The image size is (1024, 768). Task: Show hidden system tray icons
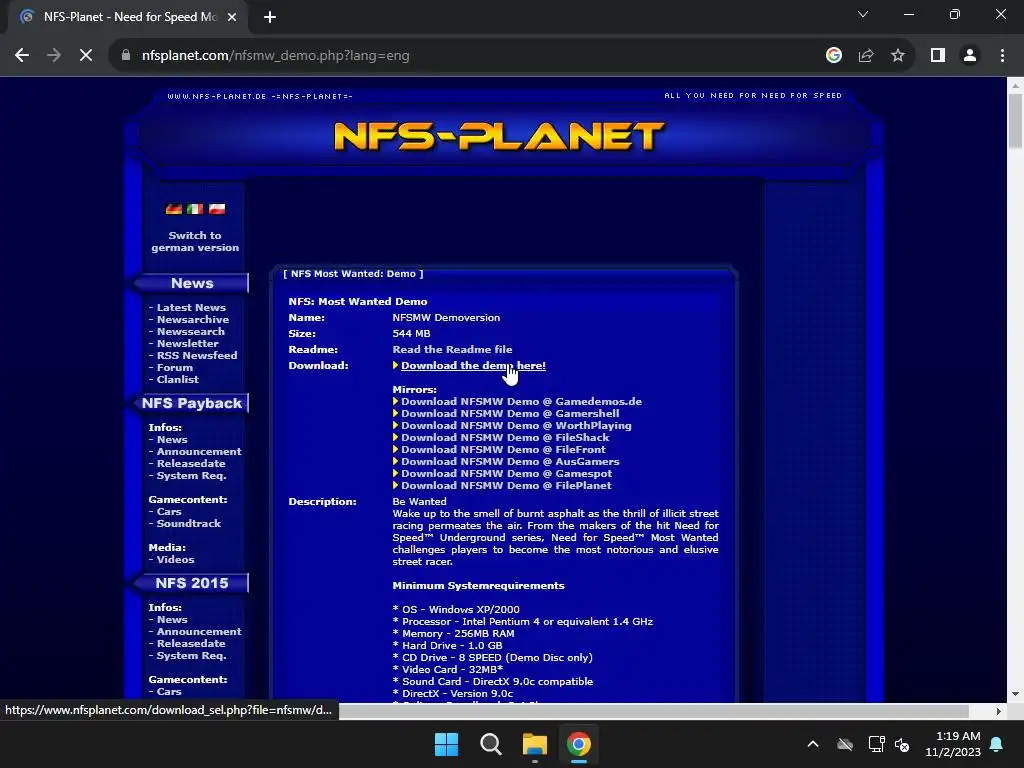[x=813, y=744]
